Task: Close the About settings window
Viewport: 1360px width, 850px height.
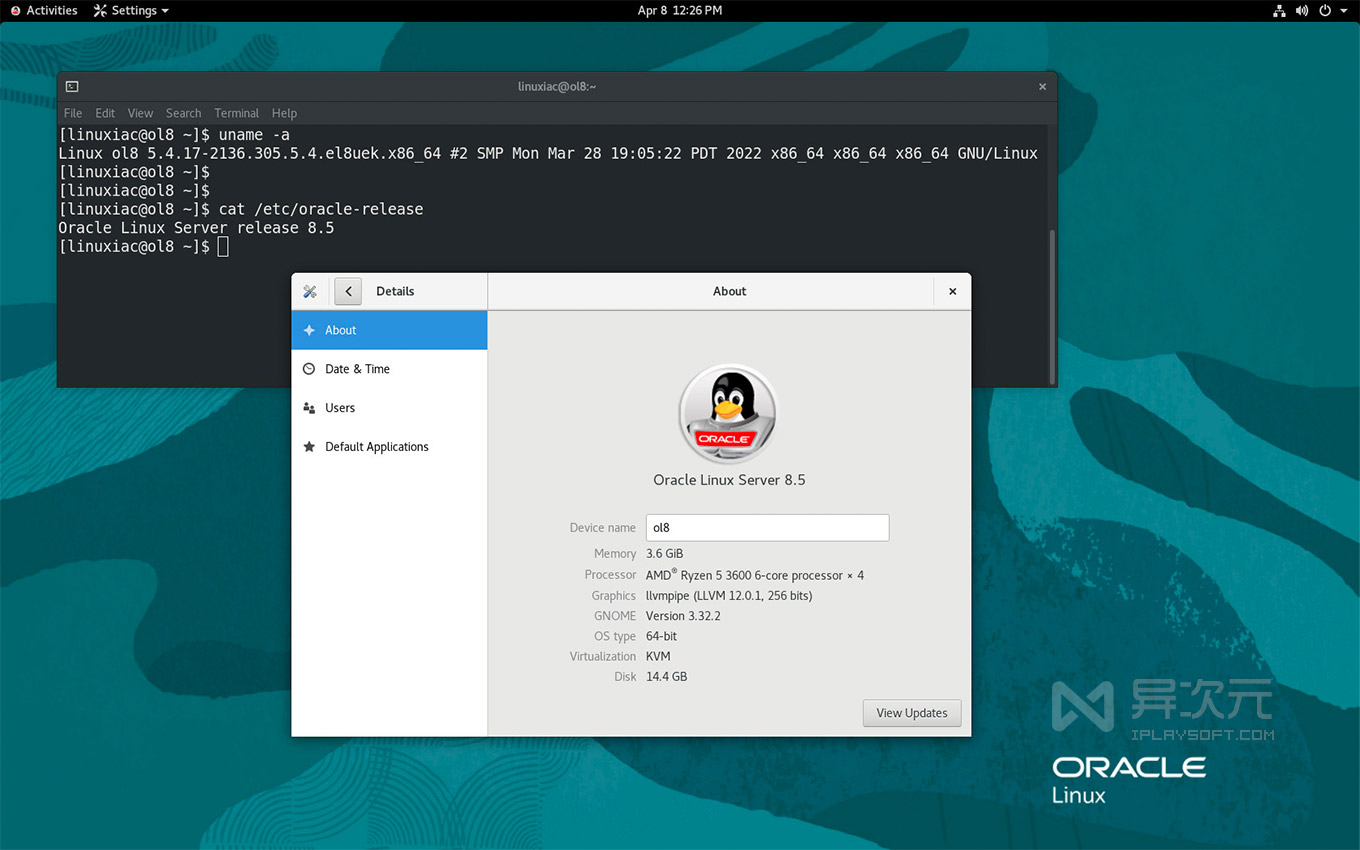Action: 952,292
